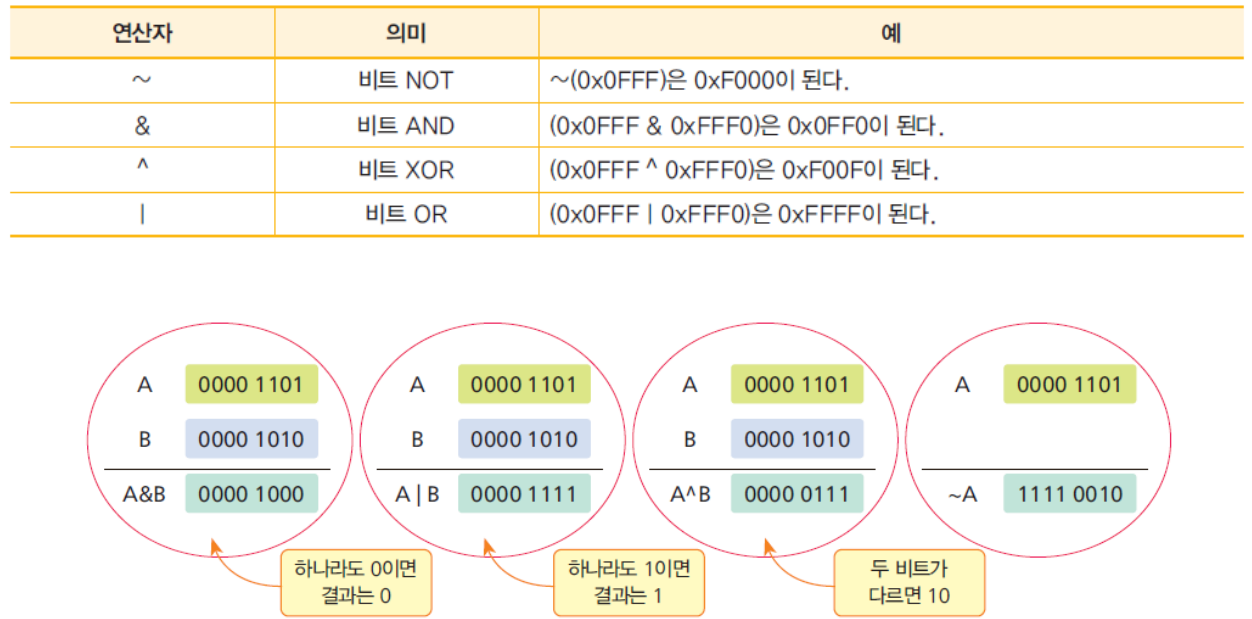Click the A | B label in the diagram
Image resolution: width=1252 pixels, height=619 pixels.
418,493
